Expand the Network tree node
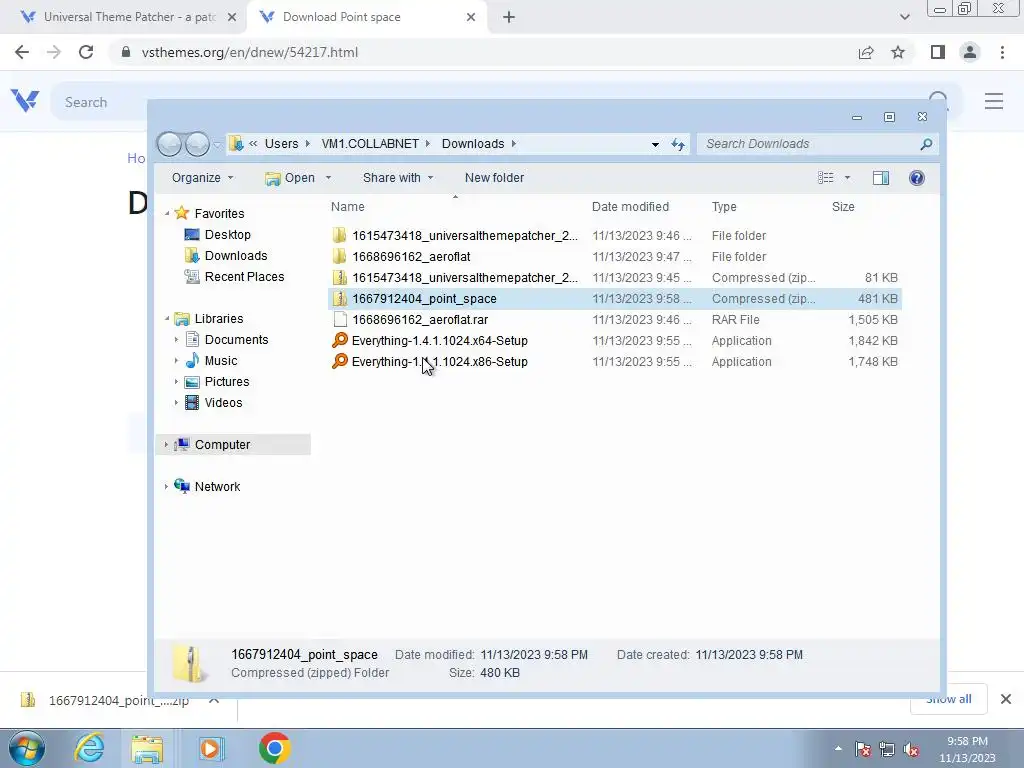Viewport: 1024px width, 768px height. pos(166,487)
